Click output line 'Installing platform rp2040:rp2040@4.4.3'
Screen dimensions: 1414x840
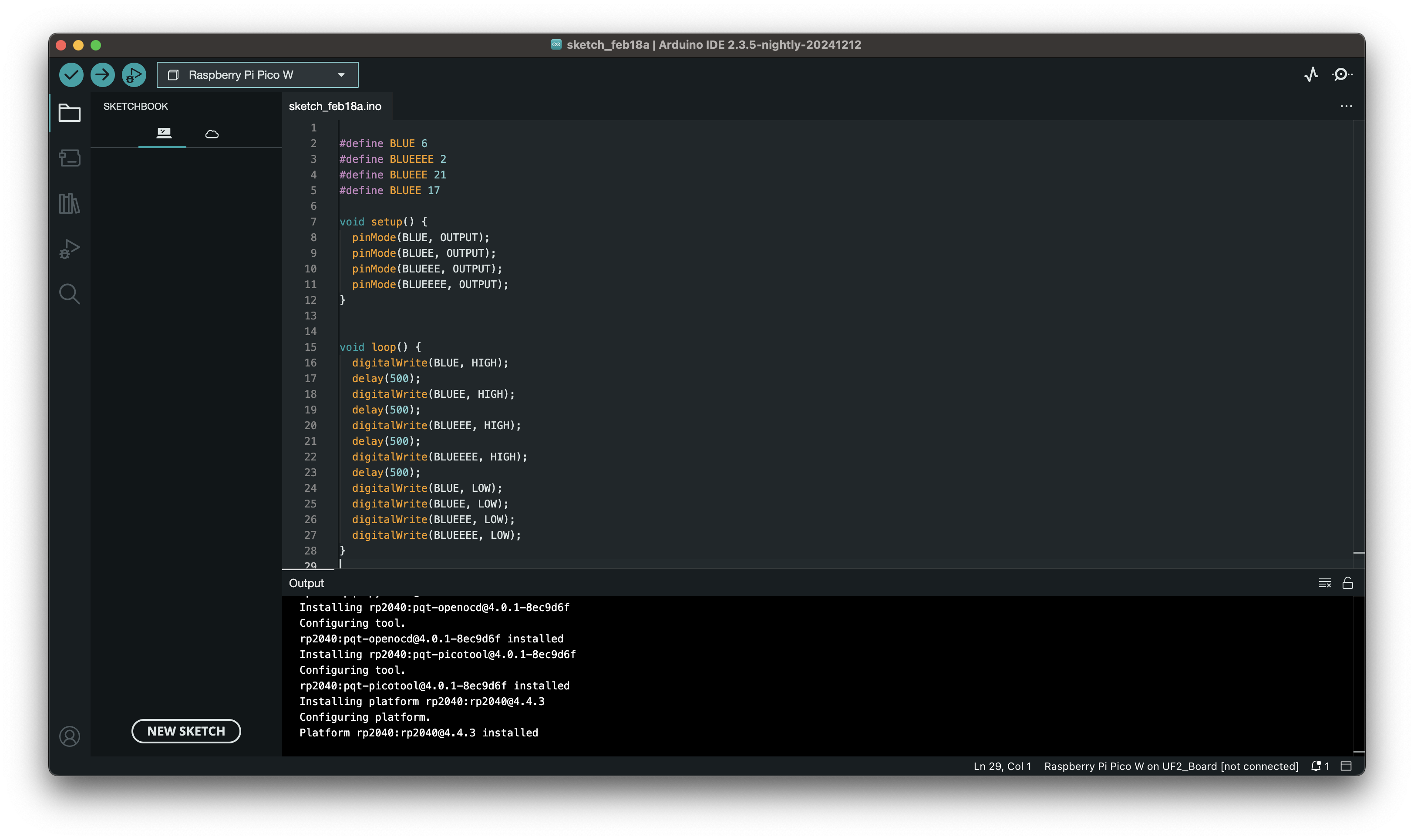(422, 701)
